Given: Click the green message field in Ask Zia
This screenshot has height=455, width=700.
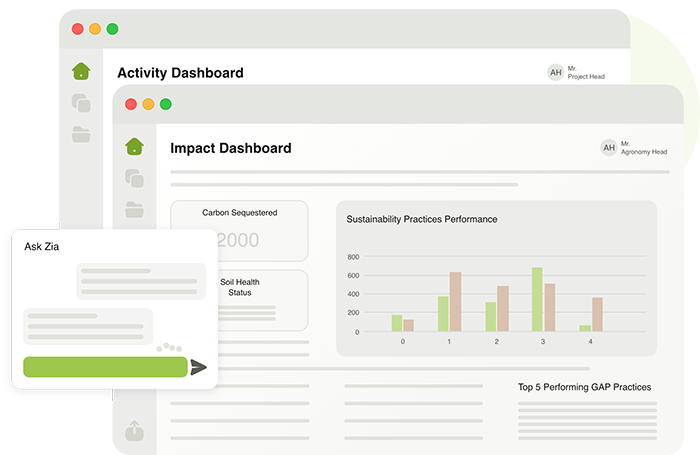Looking at the screenshot, I should pos(105,367).
